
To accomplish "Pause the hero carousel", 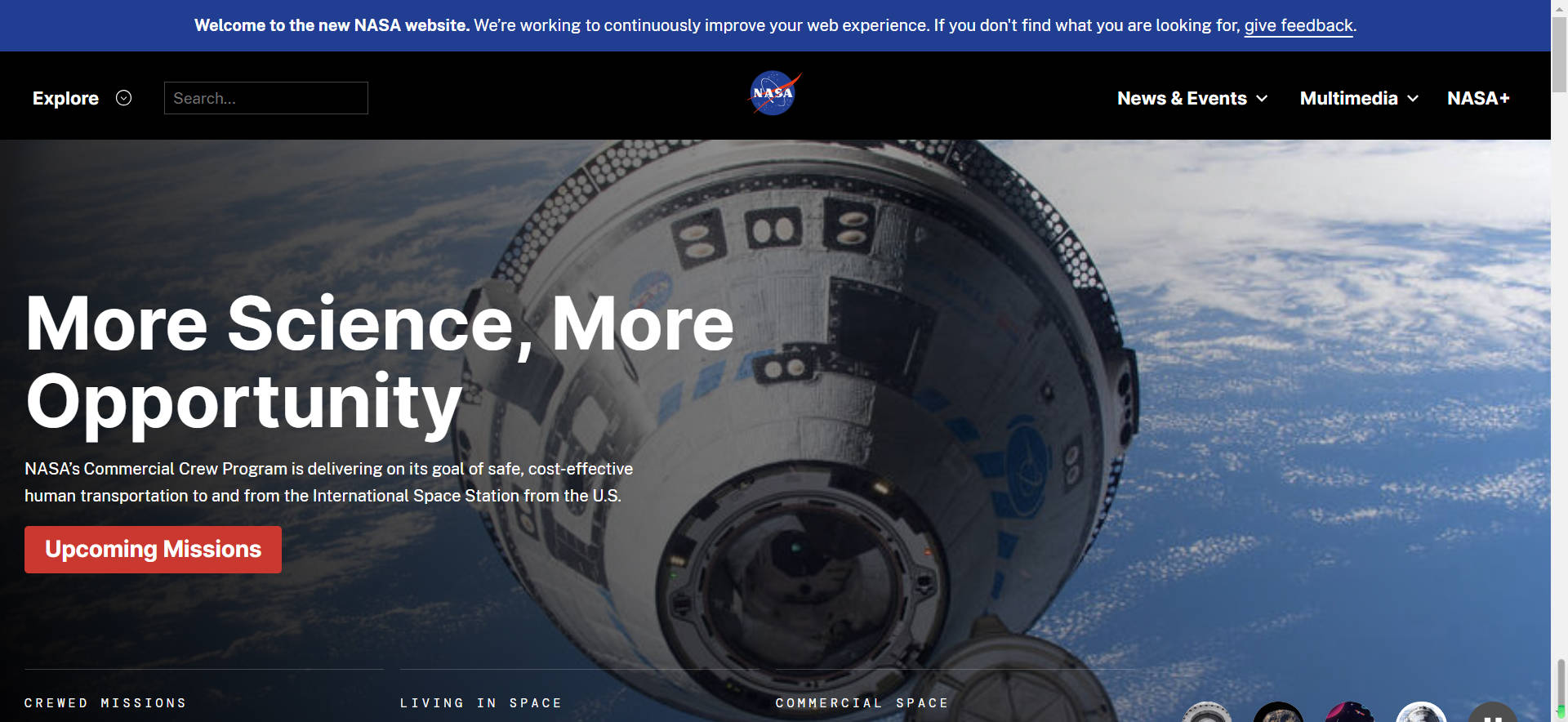I will click(x=1493, y=713).
